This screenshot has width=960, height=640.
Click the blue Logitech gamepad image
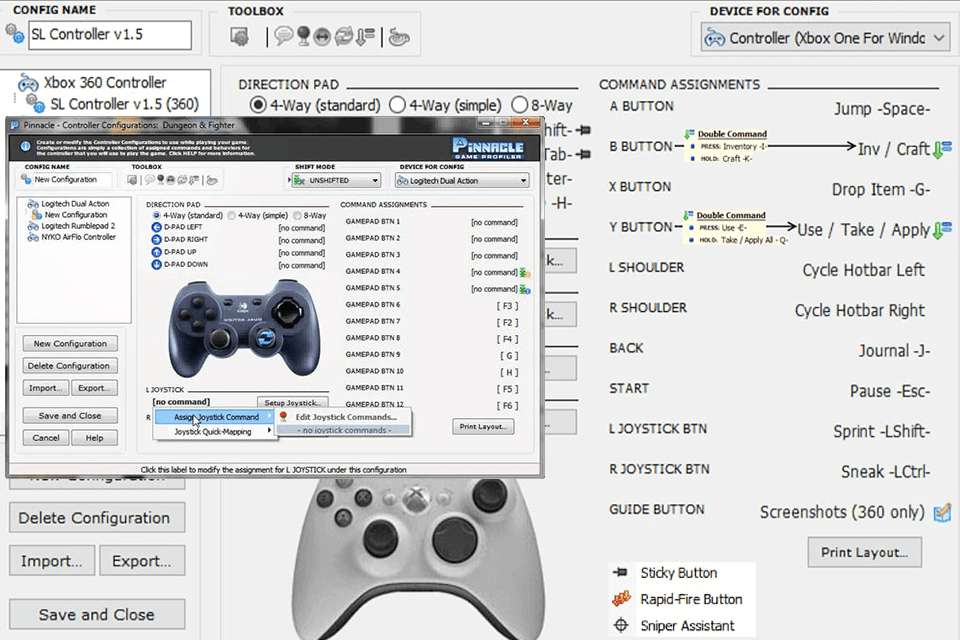[244, 328]
